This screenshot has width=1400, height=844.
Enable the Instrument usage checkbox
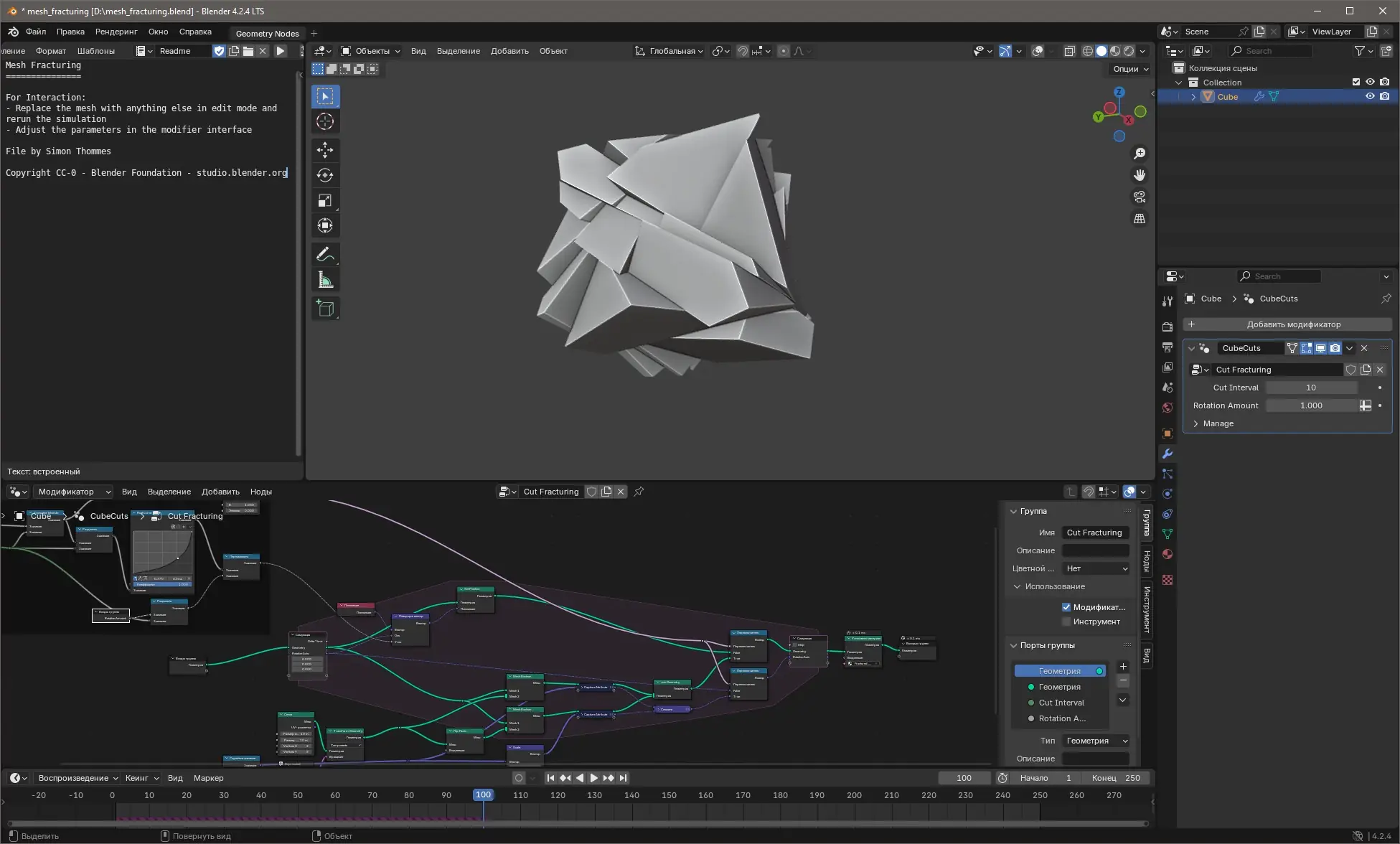pyautogui.click(x=1066, y=622)
